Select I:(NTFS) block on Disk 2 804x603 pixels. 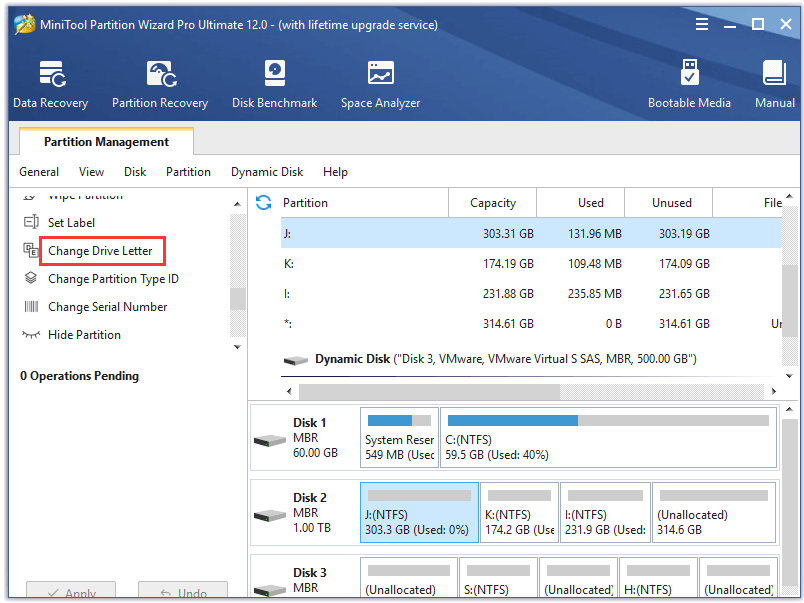(x=605, y=512)
